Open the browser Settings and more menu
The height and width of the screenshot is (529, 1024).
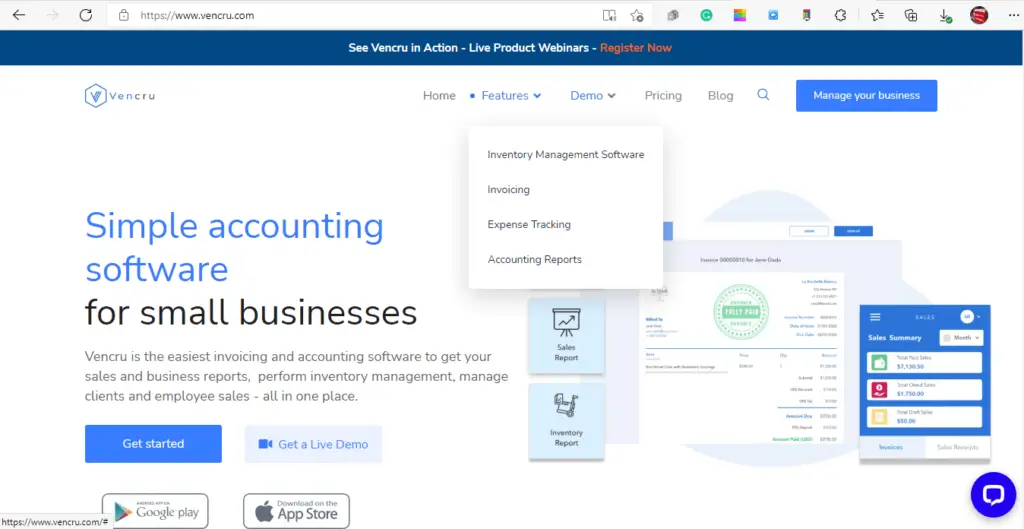(1013, 16)
